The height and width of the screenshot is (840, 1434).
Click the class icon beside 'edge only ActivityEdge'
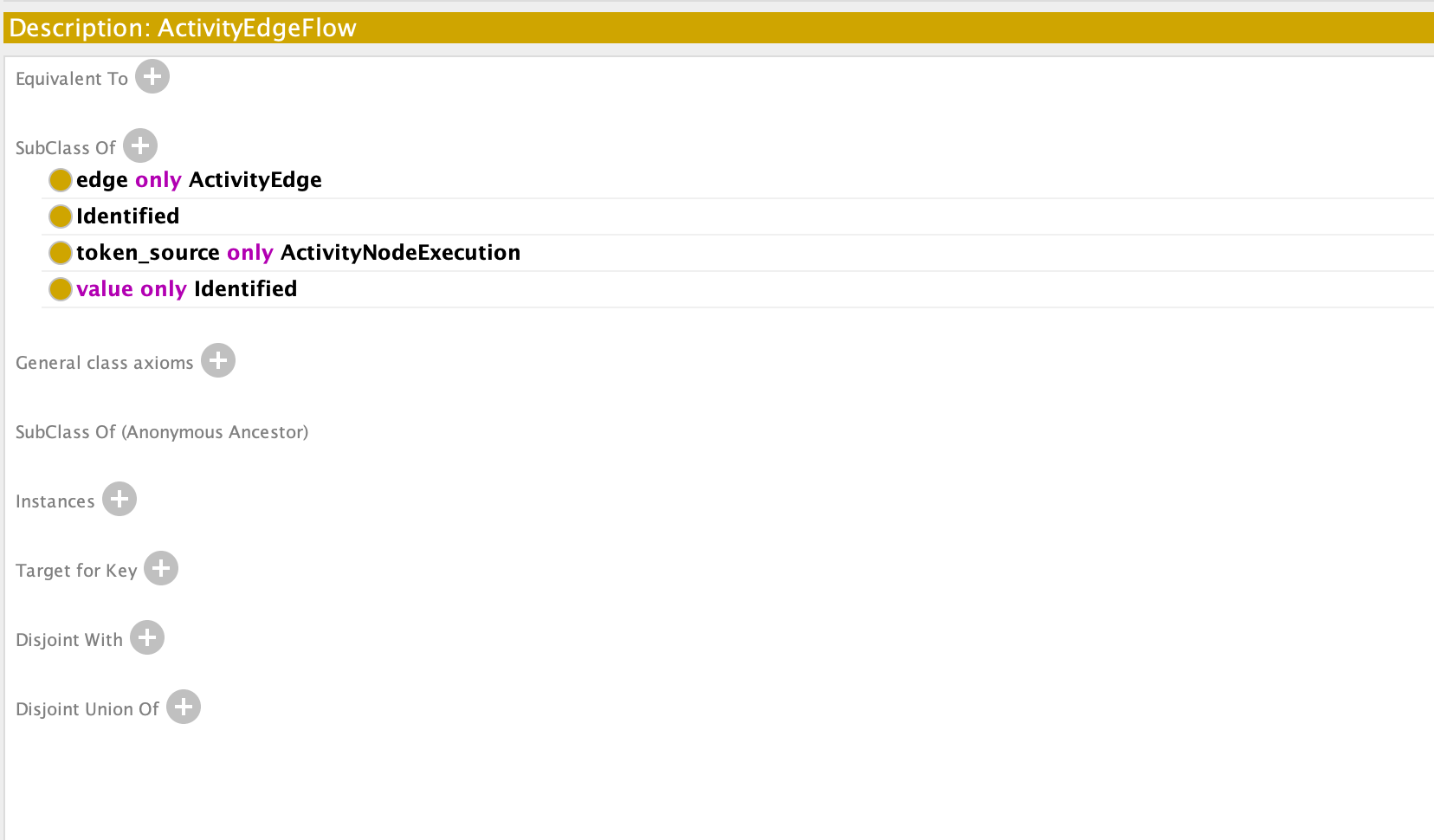[x=60, y=179]
